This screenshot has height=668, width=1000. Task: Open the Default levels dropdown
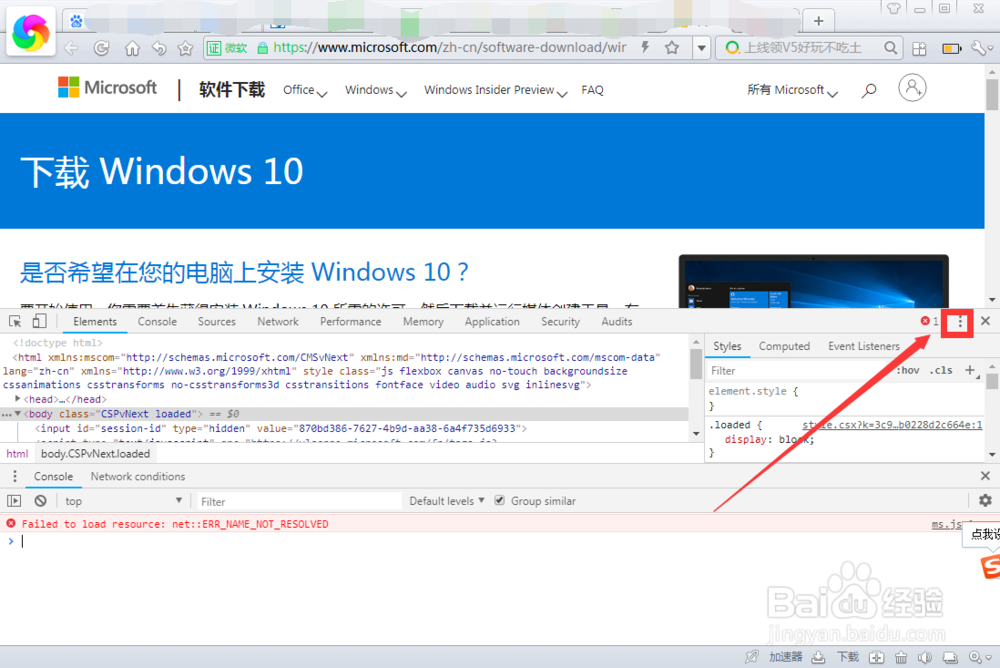[446, 500]
